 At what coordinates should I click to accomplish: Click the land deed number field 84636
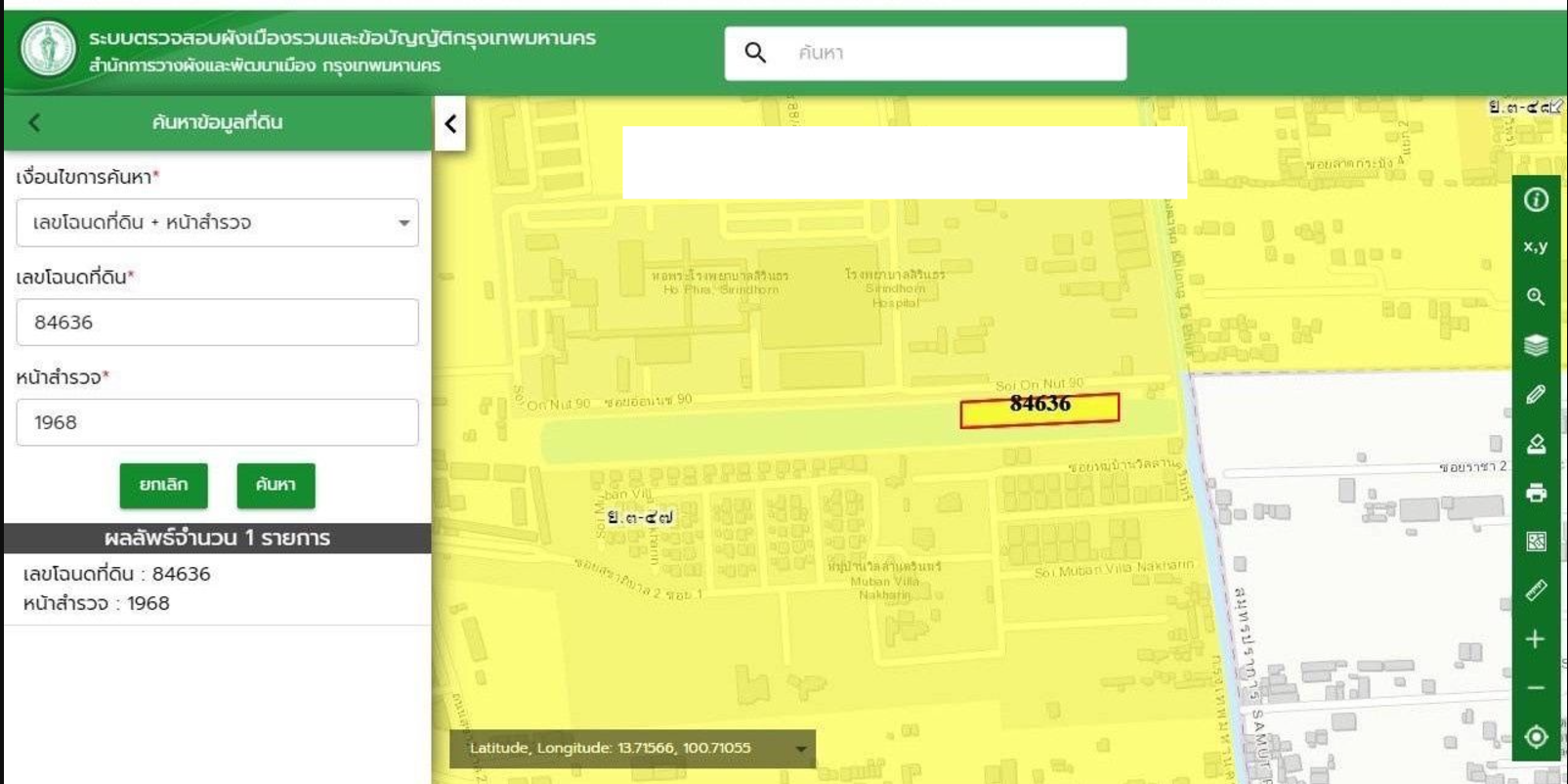[217, 323]
